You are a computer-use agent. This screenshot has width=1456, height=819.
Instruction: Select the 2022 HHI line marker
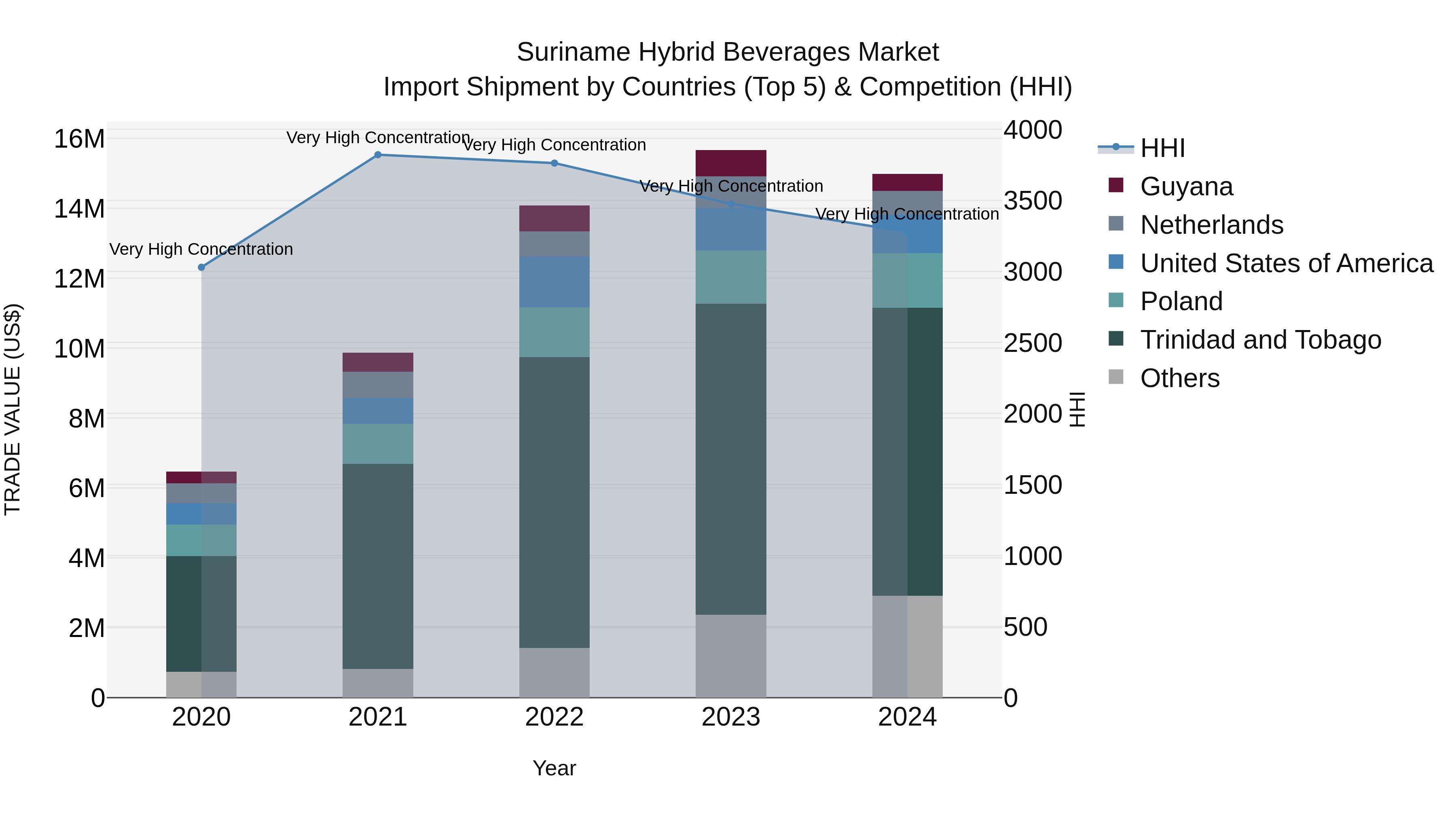[x=554, y=163]
